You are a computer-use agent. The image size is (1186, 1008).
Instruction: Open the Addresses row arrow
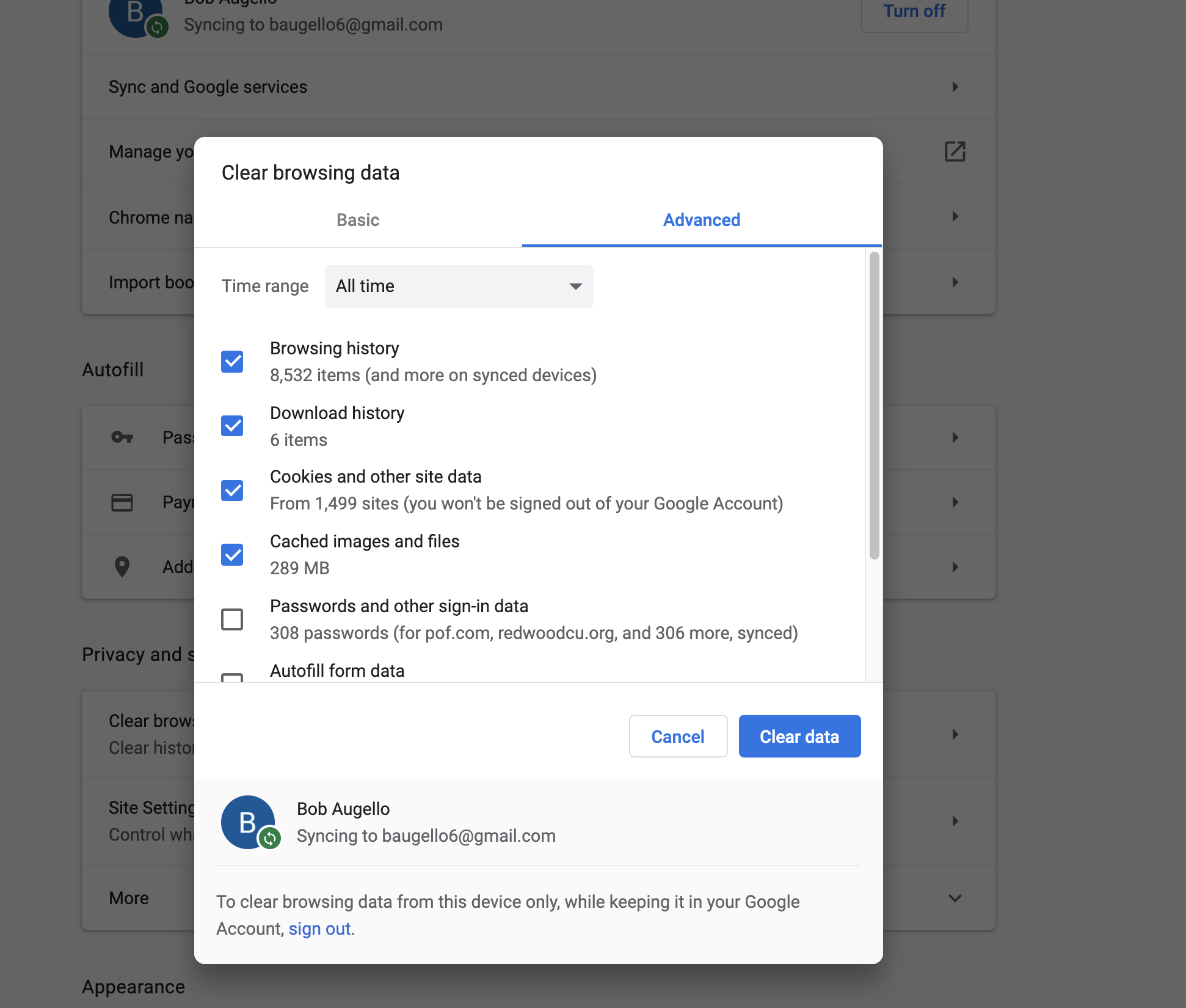(x=955, y=567)
